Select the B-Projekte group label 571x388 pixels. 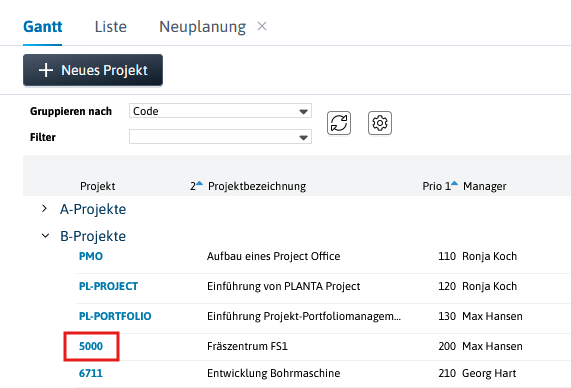93,236
